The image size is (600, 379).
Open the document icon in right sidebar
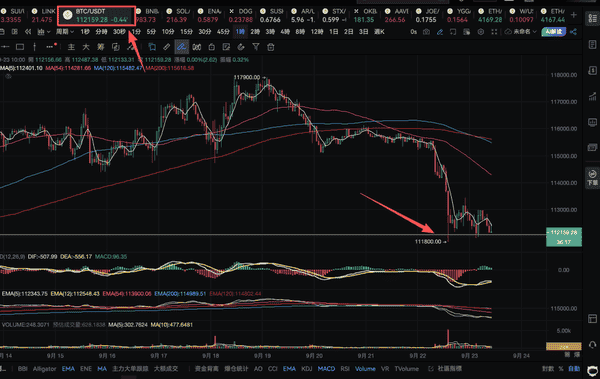[592, 44]
